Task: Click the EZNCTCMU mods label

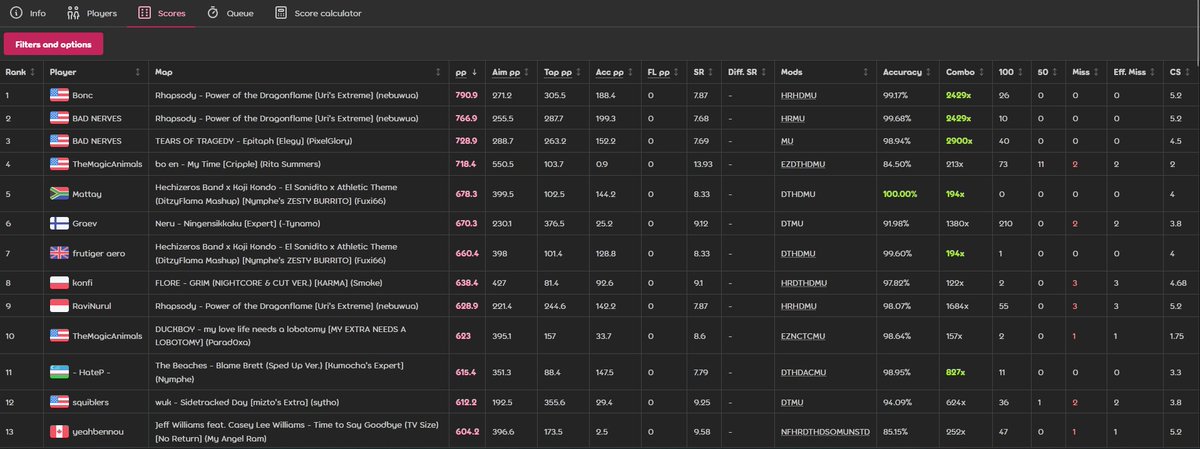Action: tap(804, 335)
